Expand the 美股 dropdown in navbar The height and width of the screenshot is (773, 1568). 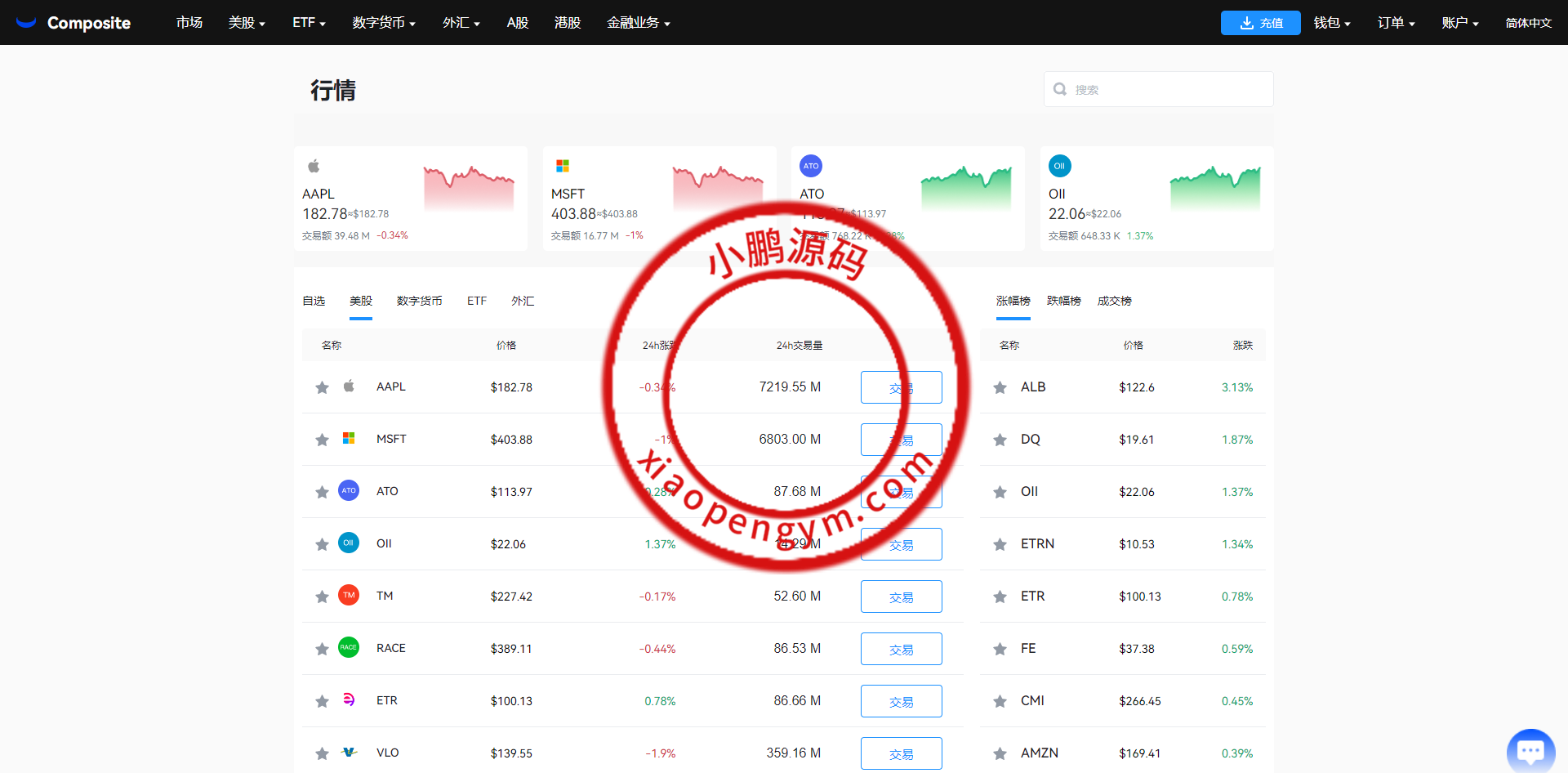(x=247, y=23)
